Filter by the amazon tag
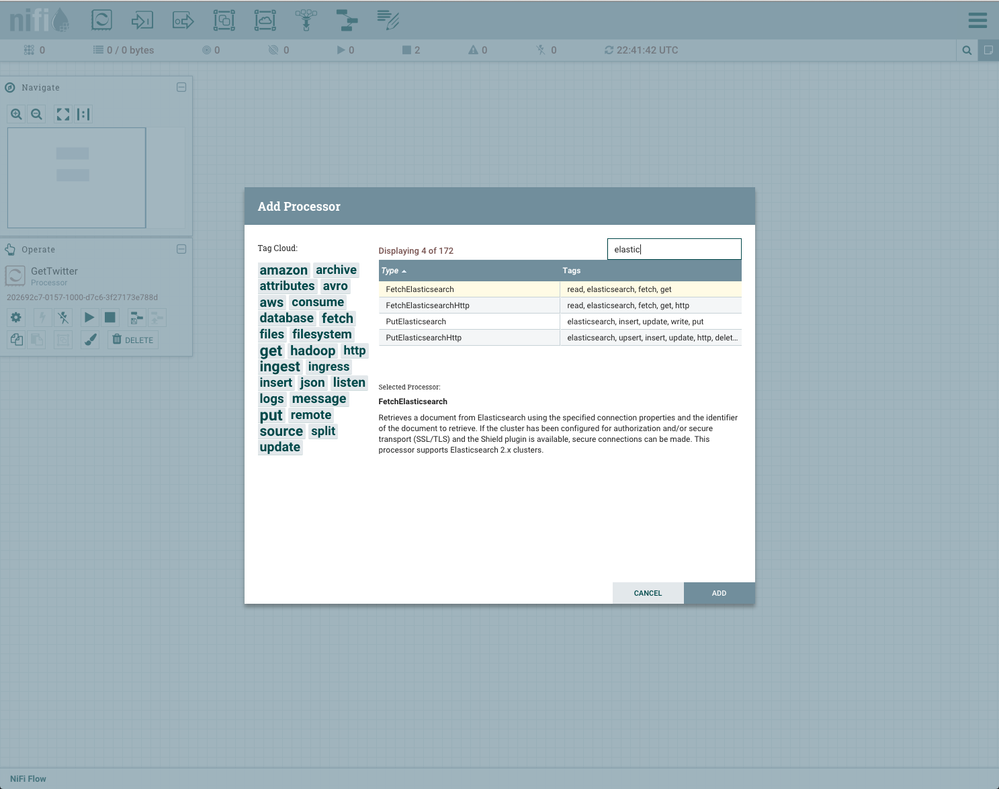Image resolution: width=999 pixels, height=789 pixels. (284, 270)
